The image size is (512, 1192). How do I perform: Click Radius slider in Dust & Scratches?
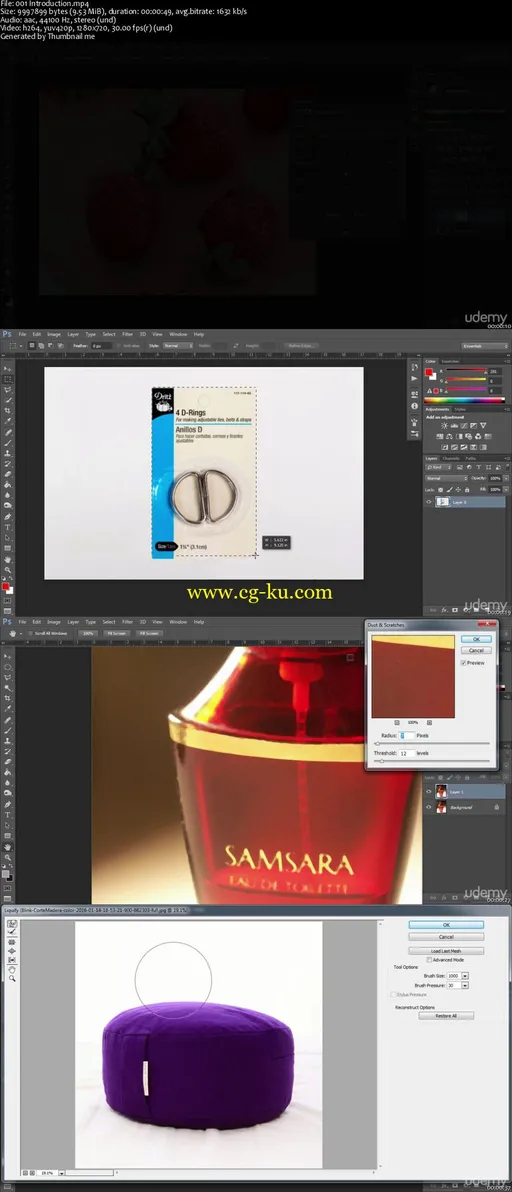coord(433,743)
